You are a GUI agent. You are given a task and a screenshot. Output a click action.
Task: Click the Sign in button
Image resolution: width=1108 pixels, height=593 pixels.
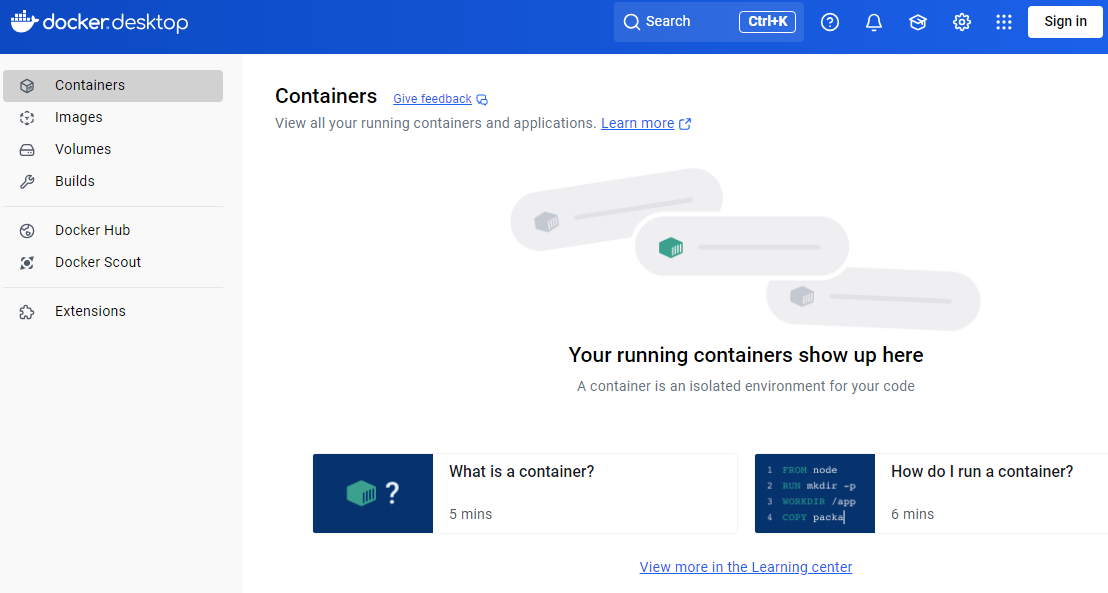(1065, 21)
